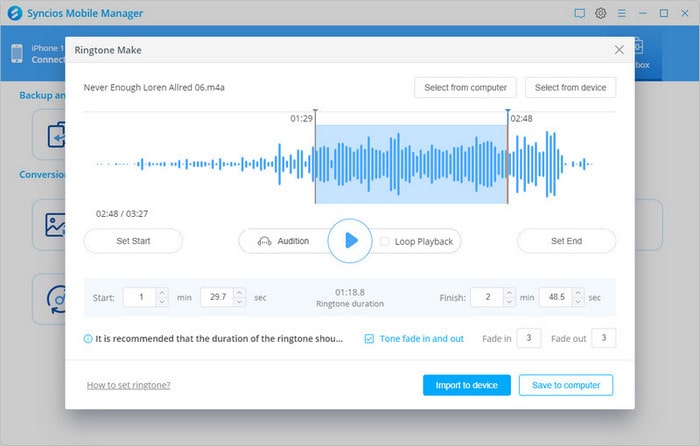The height and width of the screenshot is (446, 700).
Task: Click the Finish minutes input field
Action: [x=488, y=297]
